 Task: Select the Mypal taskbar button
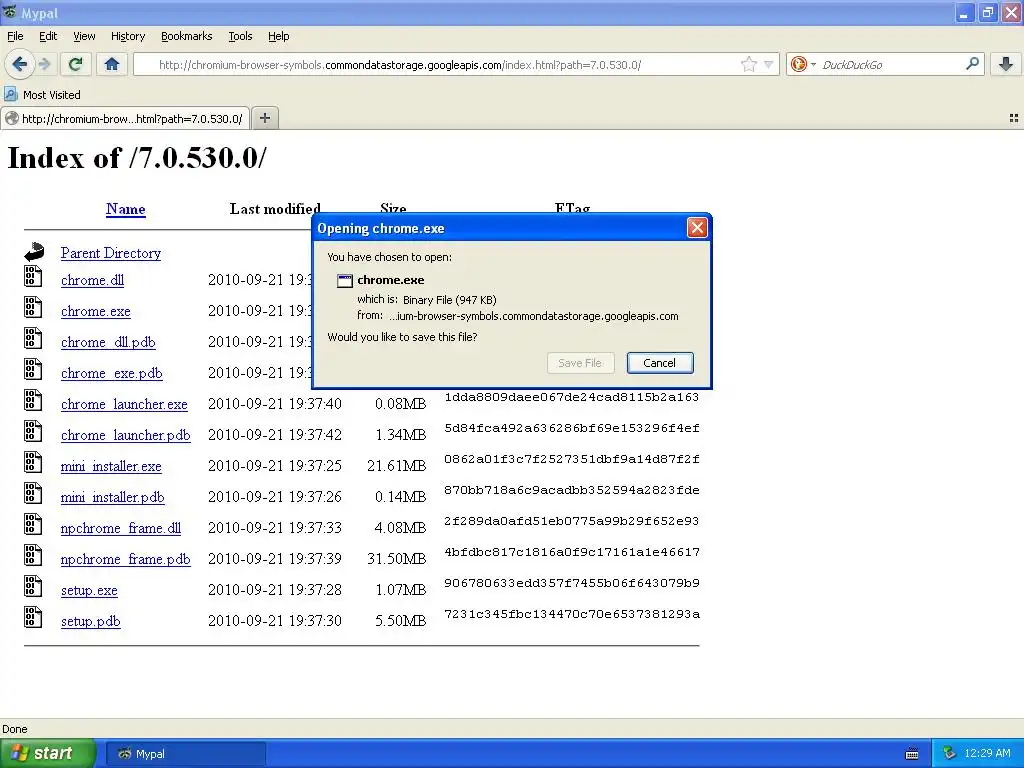(x=186, y=754)
